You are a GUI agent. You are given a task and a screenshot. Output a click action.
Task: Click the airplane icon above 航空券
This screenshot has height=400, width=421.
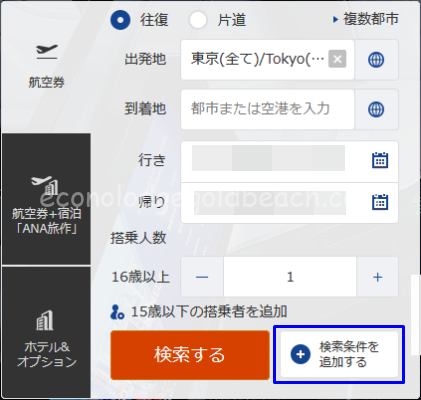pyautogui.click(x=47, y=52)
